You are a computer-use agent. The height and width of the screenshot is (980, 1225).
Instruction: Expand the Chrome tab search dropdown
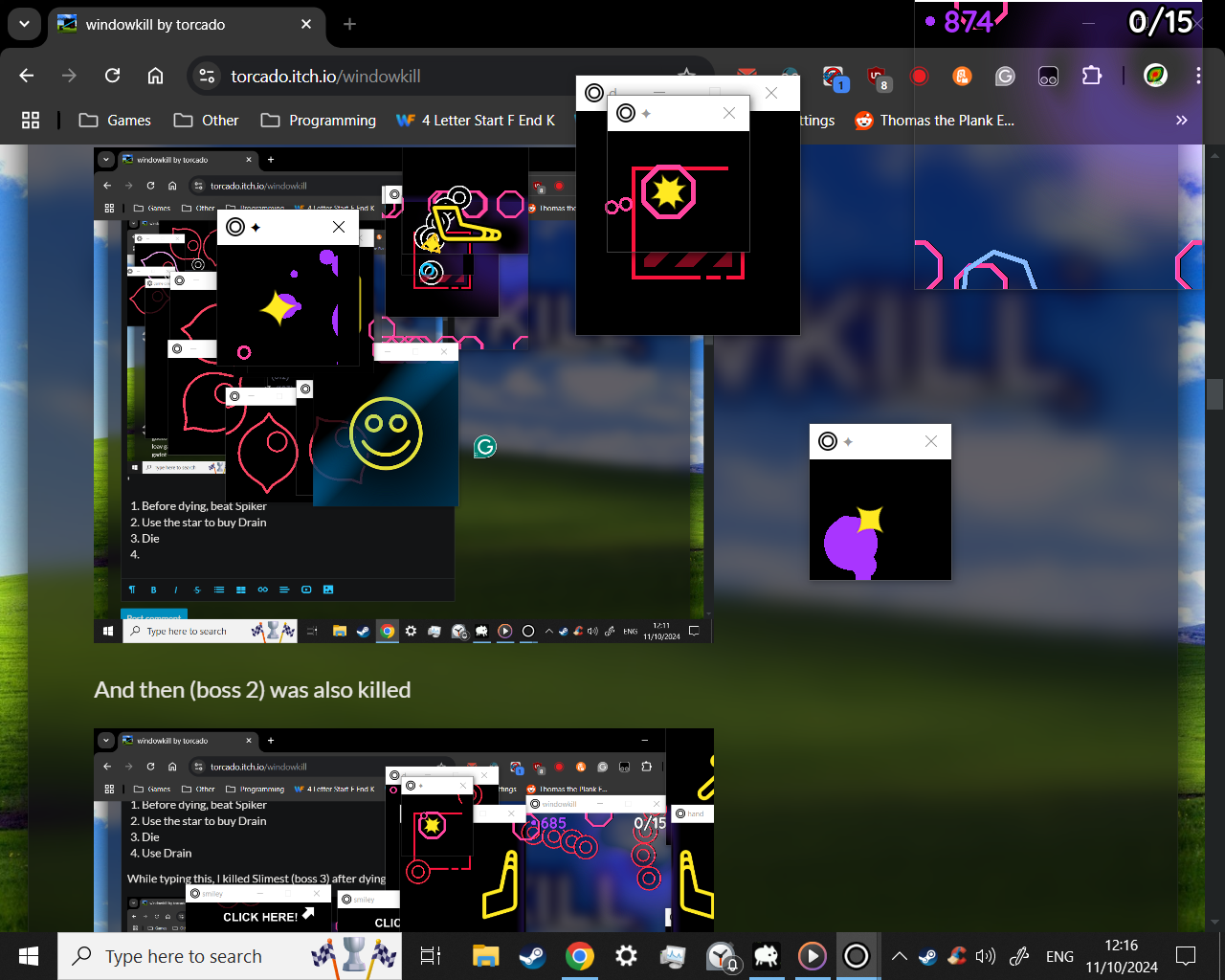pos(24,24)
